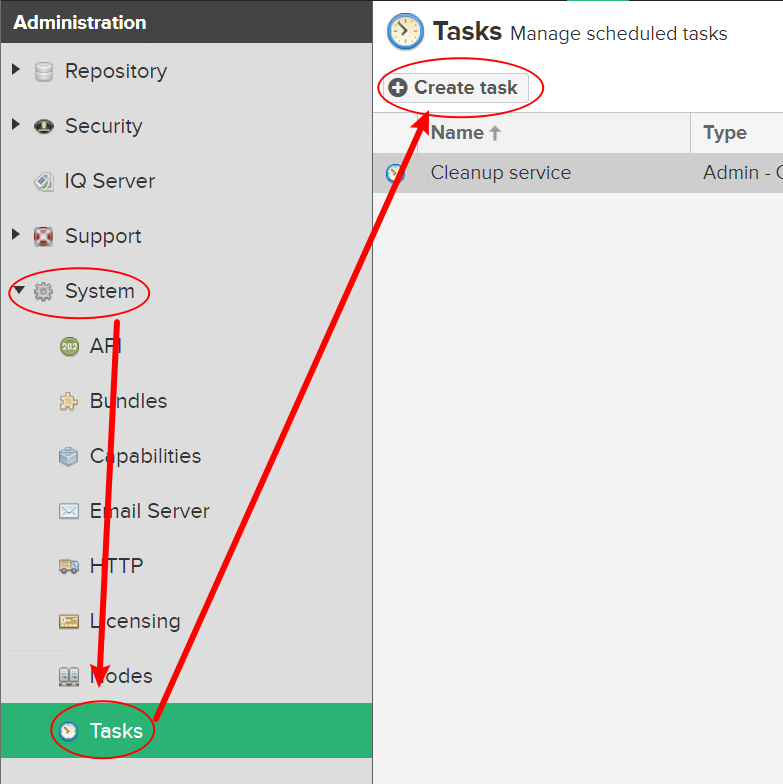
Task: Go to Bundles
Action: 128,401
